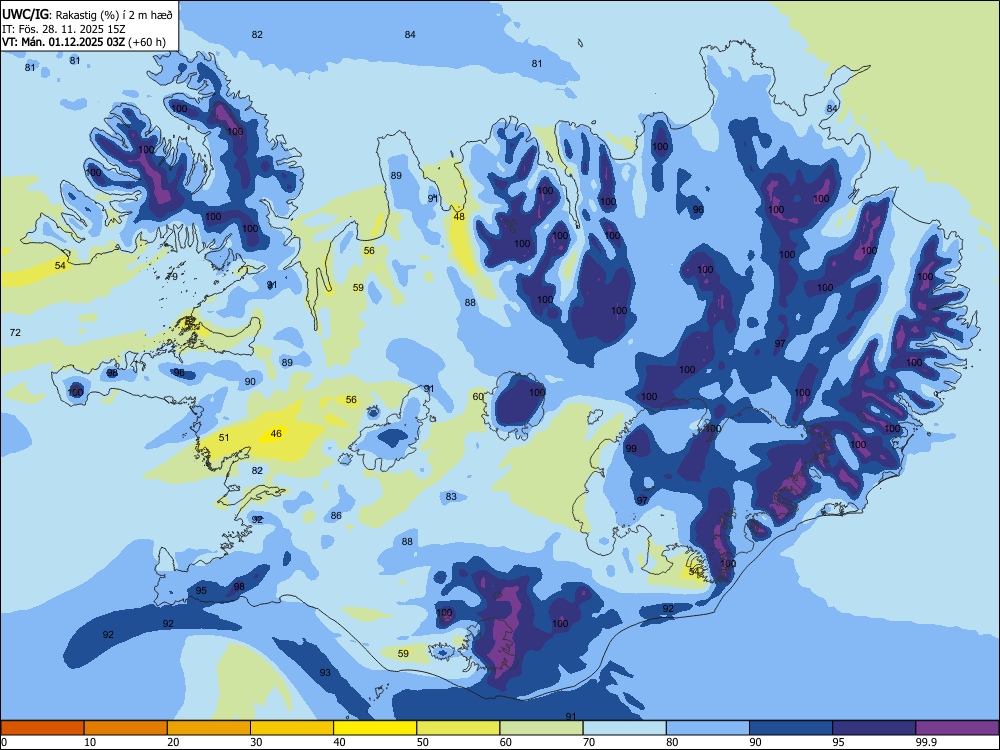Click the legend tick label '80'
Image resolution: width=1000 pixels, height=750 pixels.
(672, 742)
